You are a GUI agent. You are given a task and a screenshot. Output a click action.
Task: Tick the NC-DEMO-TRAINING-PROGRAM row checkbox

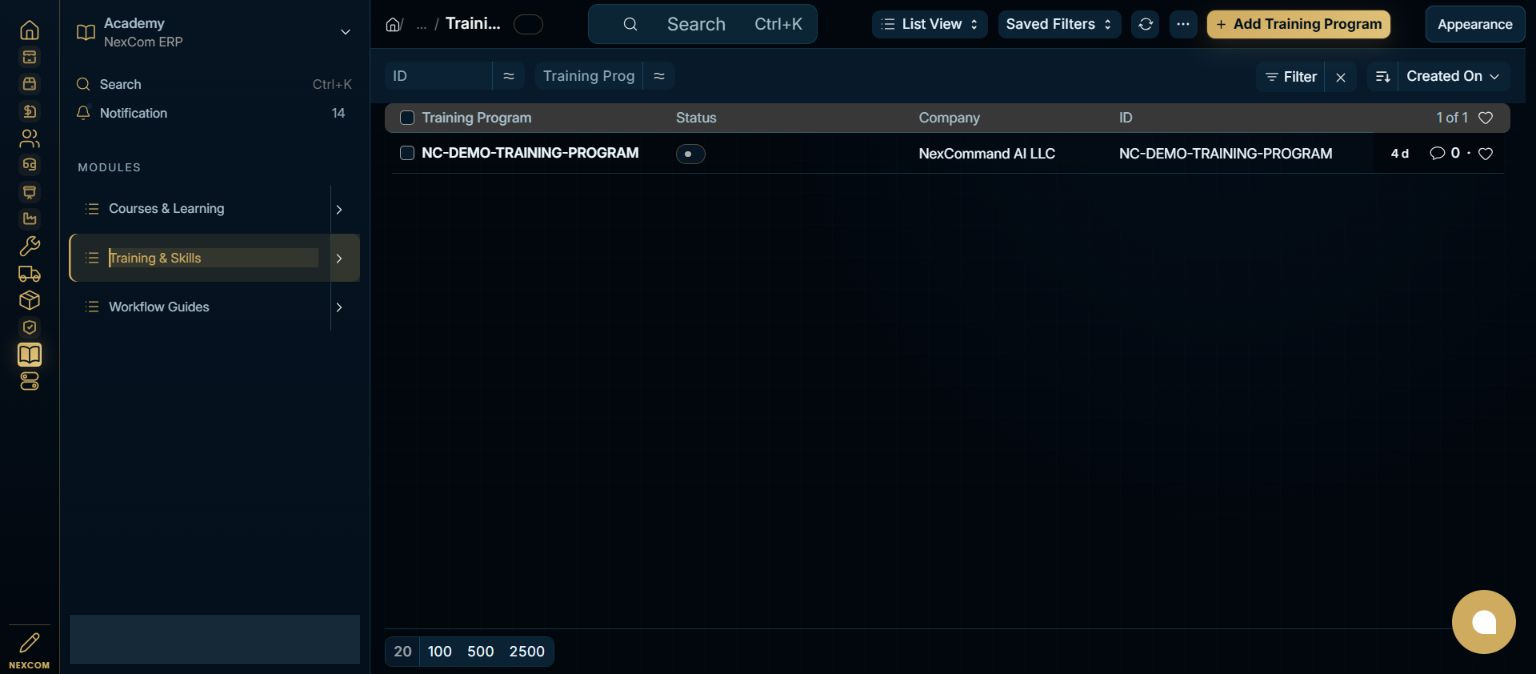click(x=407, y=153)
